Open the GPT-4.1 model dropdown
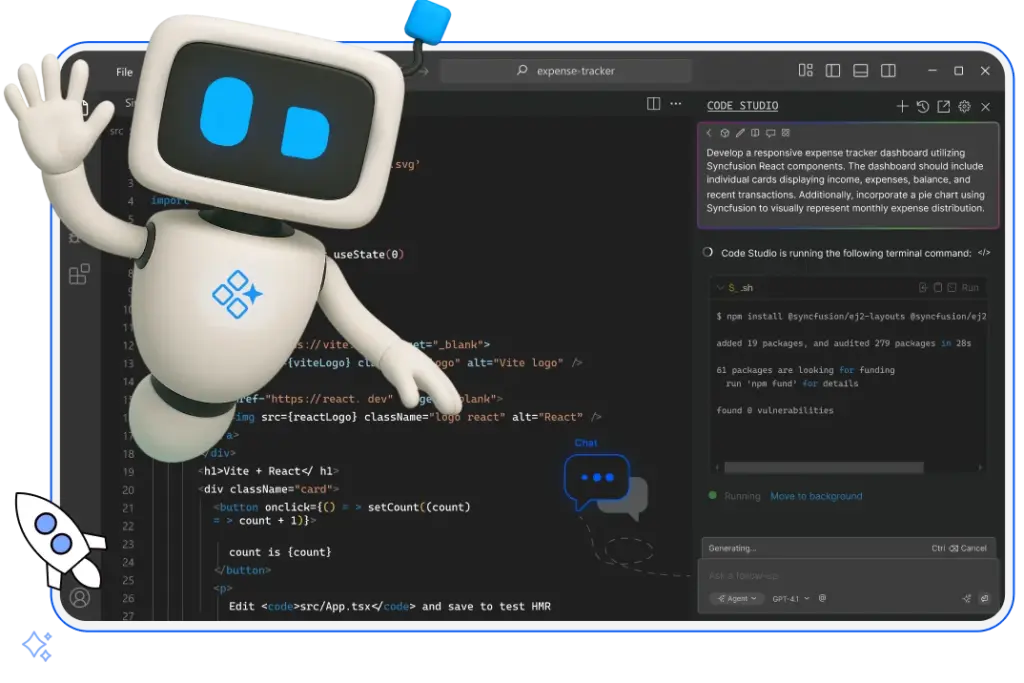Viewport: 1024px width, 683px height. pyautogui.click(x=790, y=598)
